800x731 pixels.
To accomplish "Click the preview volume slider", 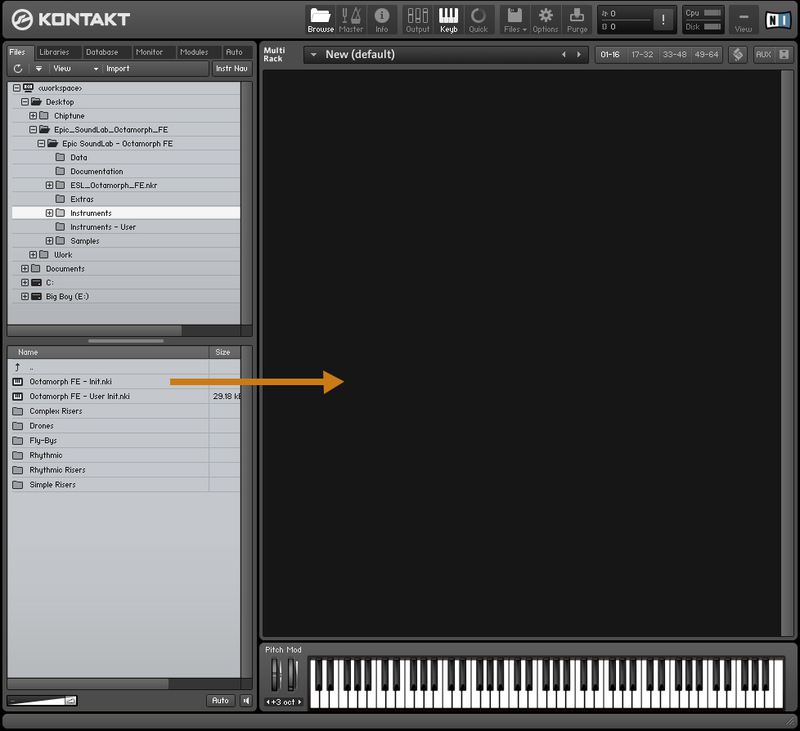I will [42, 700].
